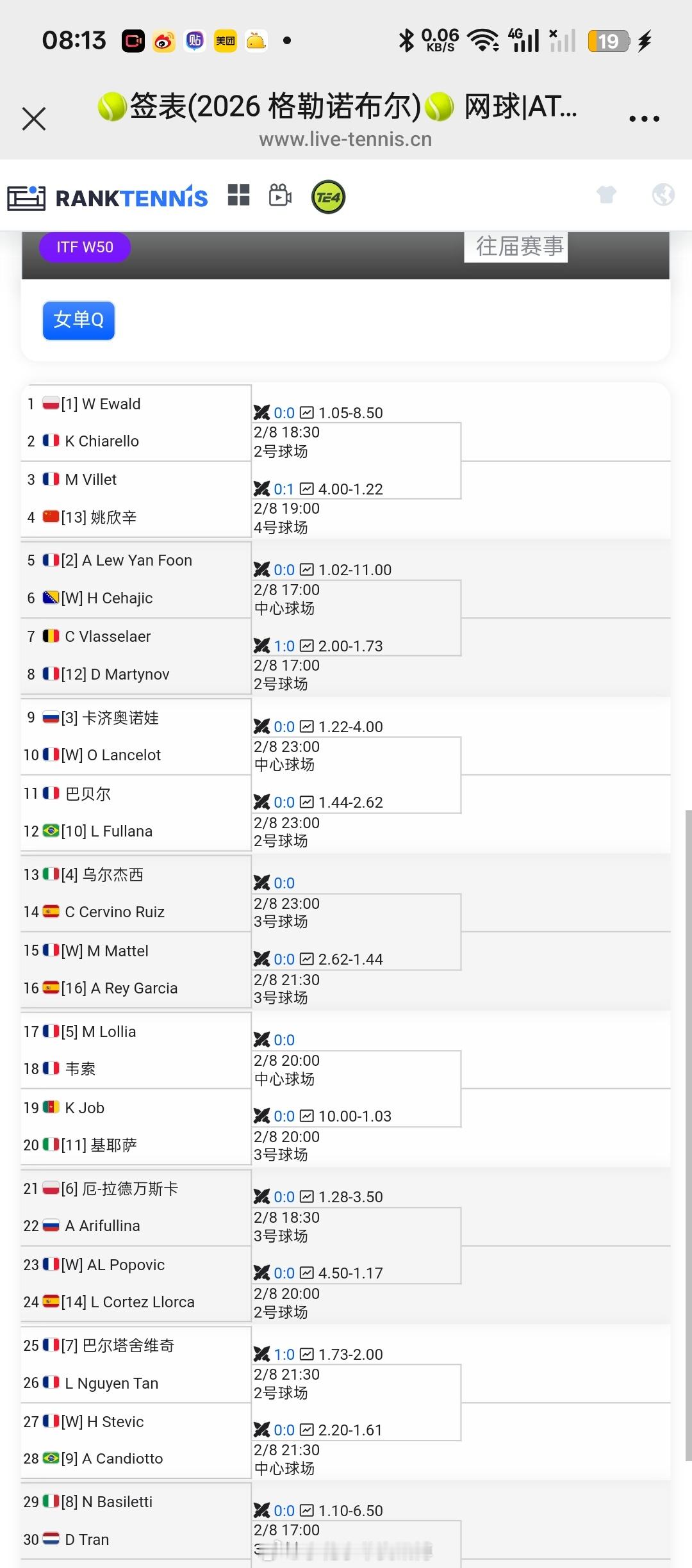Open odds chart for 1.05-8.50 match
This screenshot has height=1568, width=692.
[x=307, y=412]
